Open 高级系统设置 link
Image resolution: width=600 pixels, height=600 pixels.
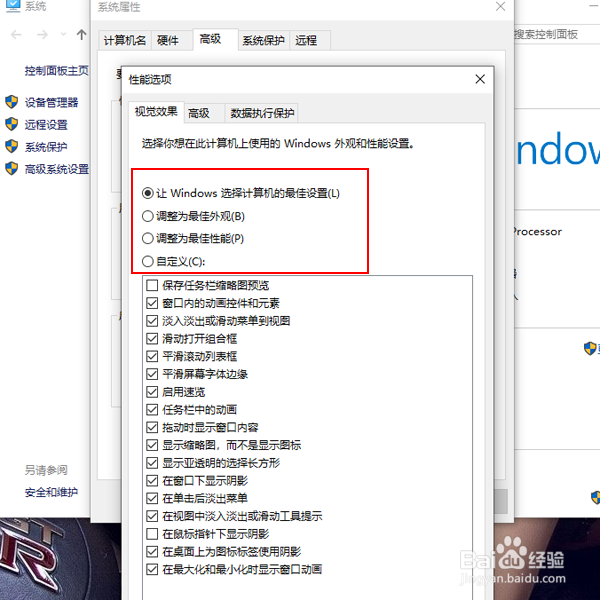[x=57, y=169]
